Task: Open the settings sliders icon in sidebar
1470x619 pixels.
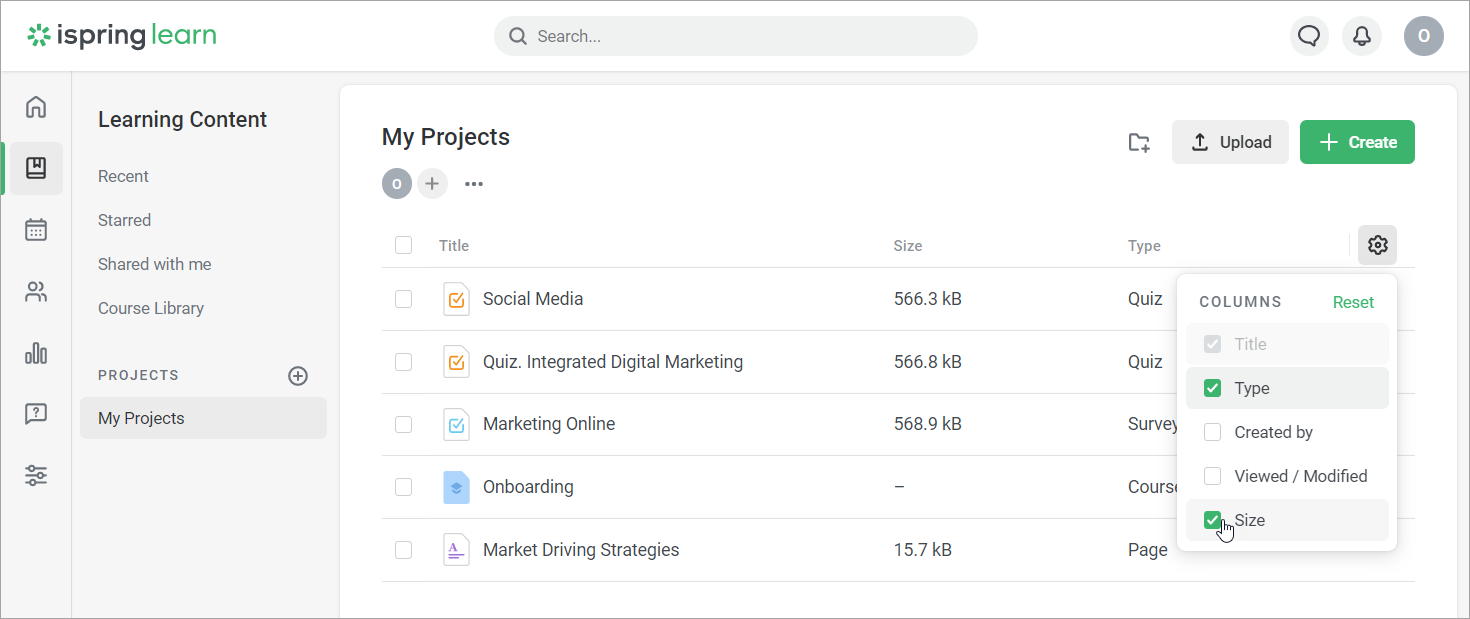Action: [36, 475]
